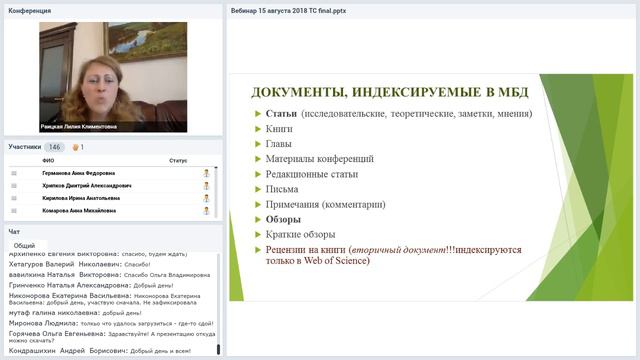Image resolution: width=640 pixels, height=360 pixels.
Task: Click the slide bullet Главы
Action: [278, 144]
